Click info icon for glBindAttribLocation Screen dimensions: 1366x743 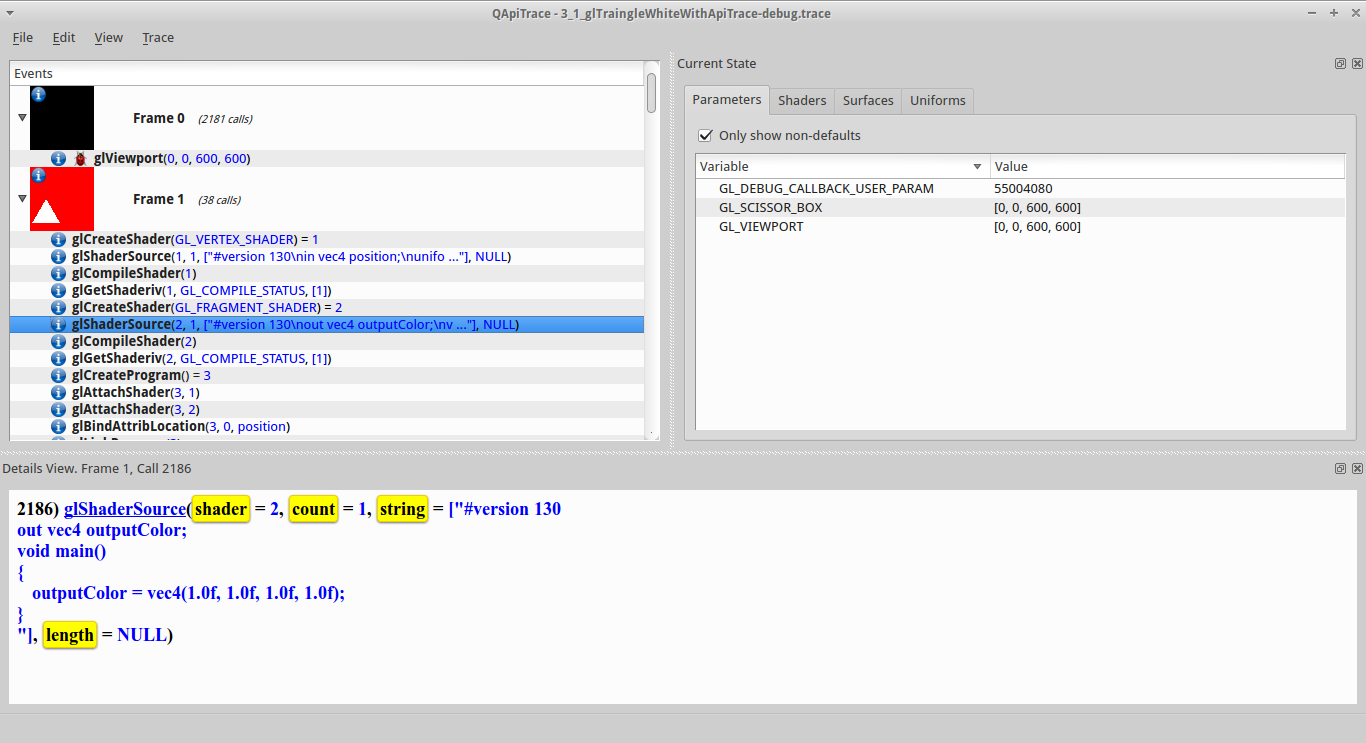pyautogui.click(x=58, y=426)
